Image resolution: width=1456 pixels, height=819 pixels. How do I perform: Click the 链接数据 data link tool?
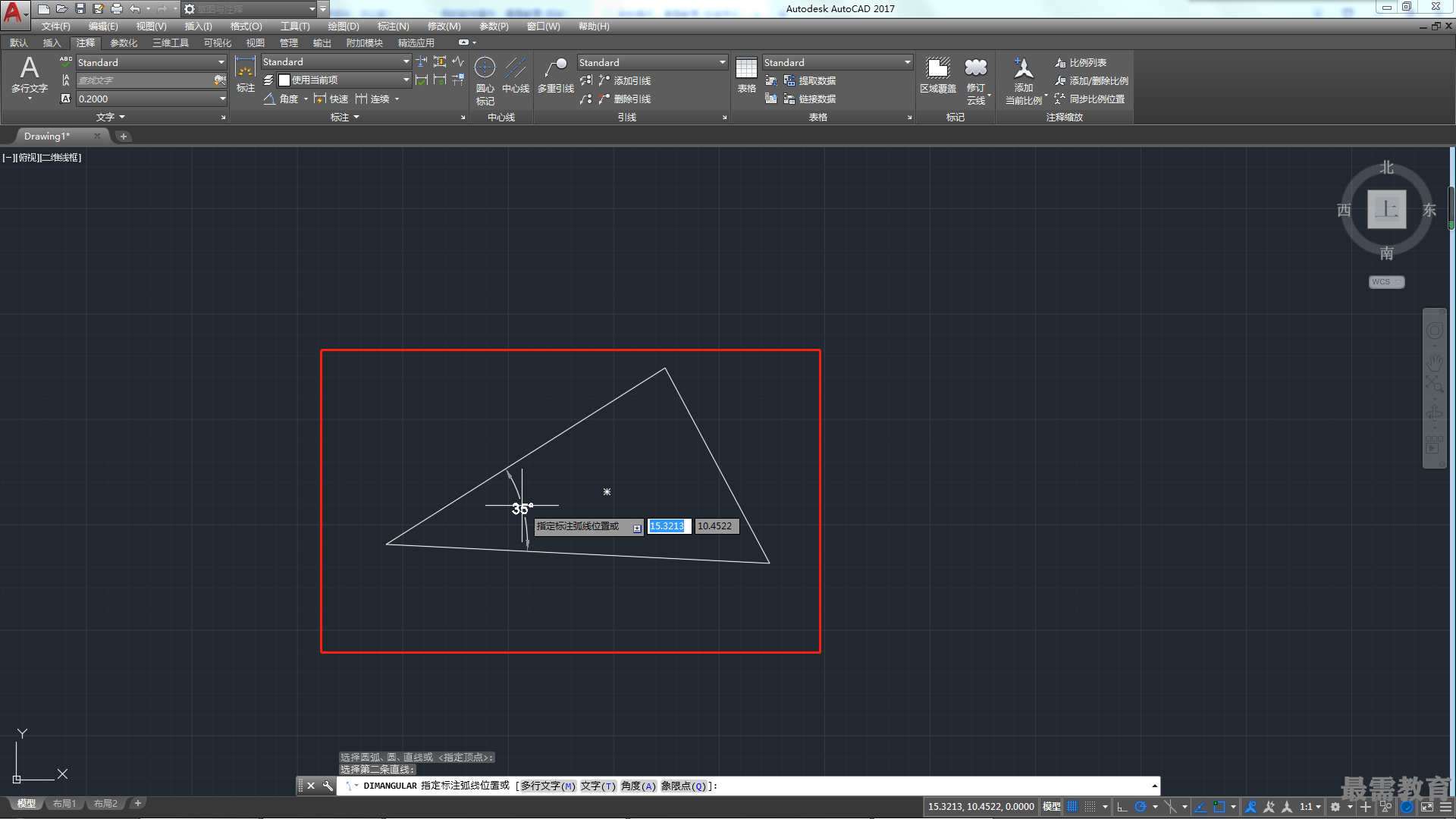pos(810,99)
